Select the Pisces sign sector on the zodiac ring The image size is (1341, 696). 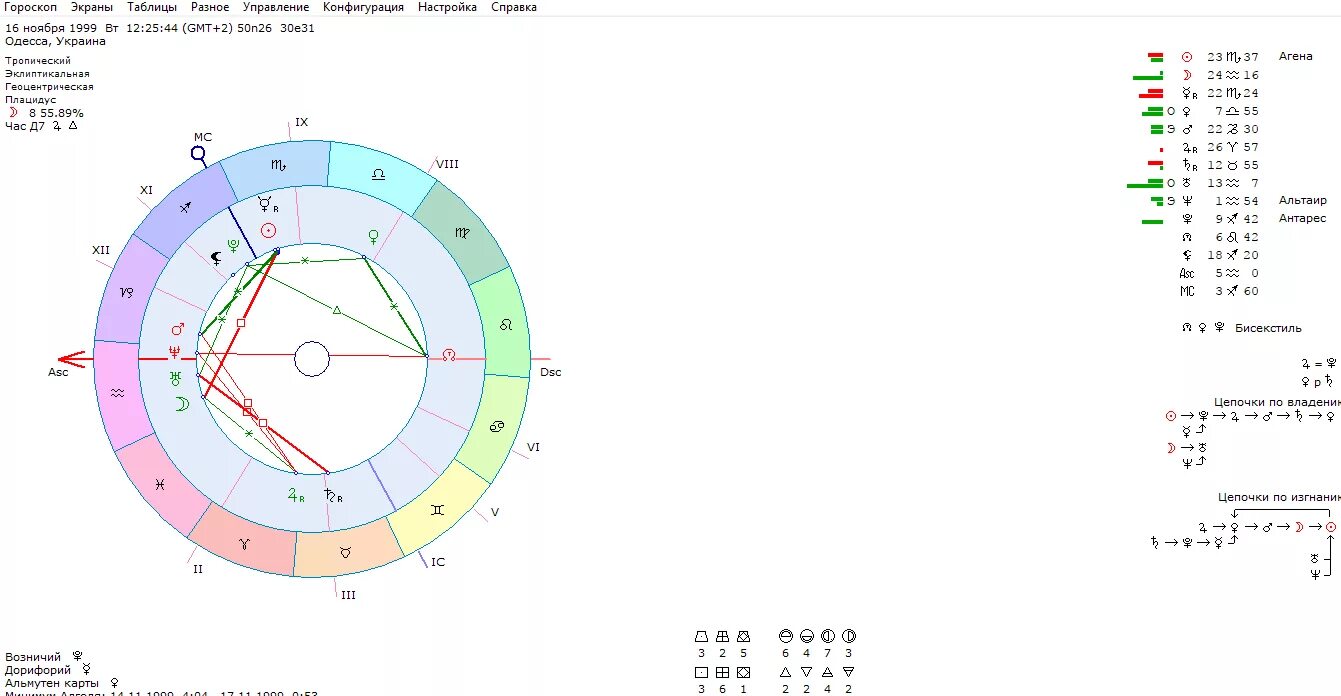pos(161,484)
